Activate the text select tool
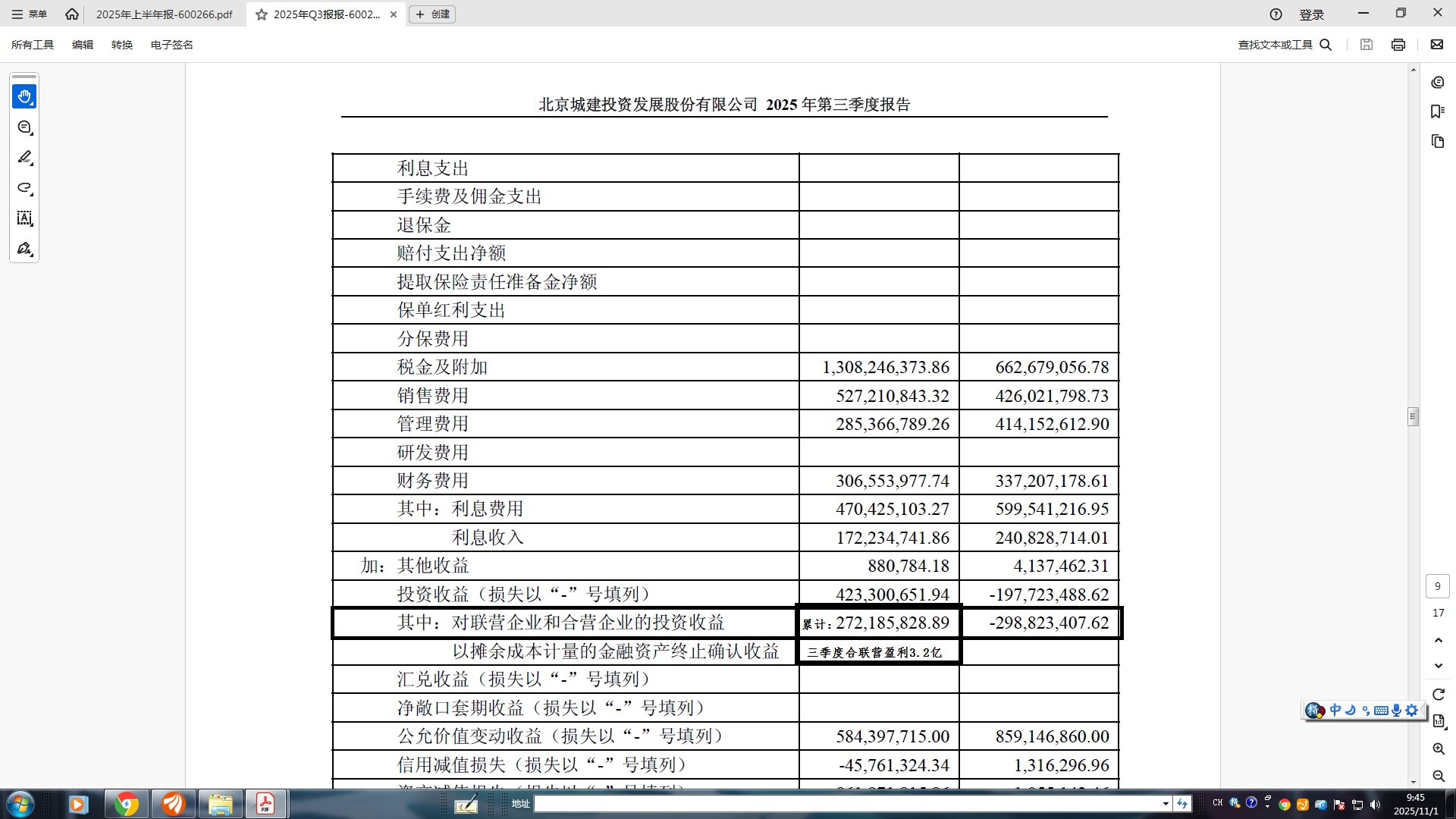 [x=24, y=218]
